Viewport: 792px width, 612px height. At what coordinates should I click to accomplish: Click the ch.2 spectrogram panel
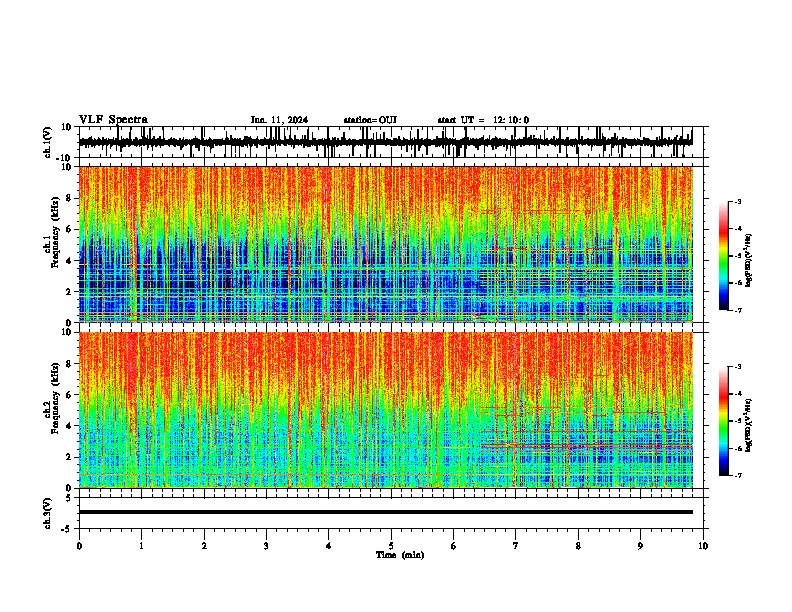pos(386,410)
